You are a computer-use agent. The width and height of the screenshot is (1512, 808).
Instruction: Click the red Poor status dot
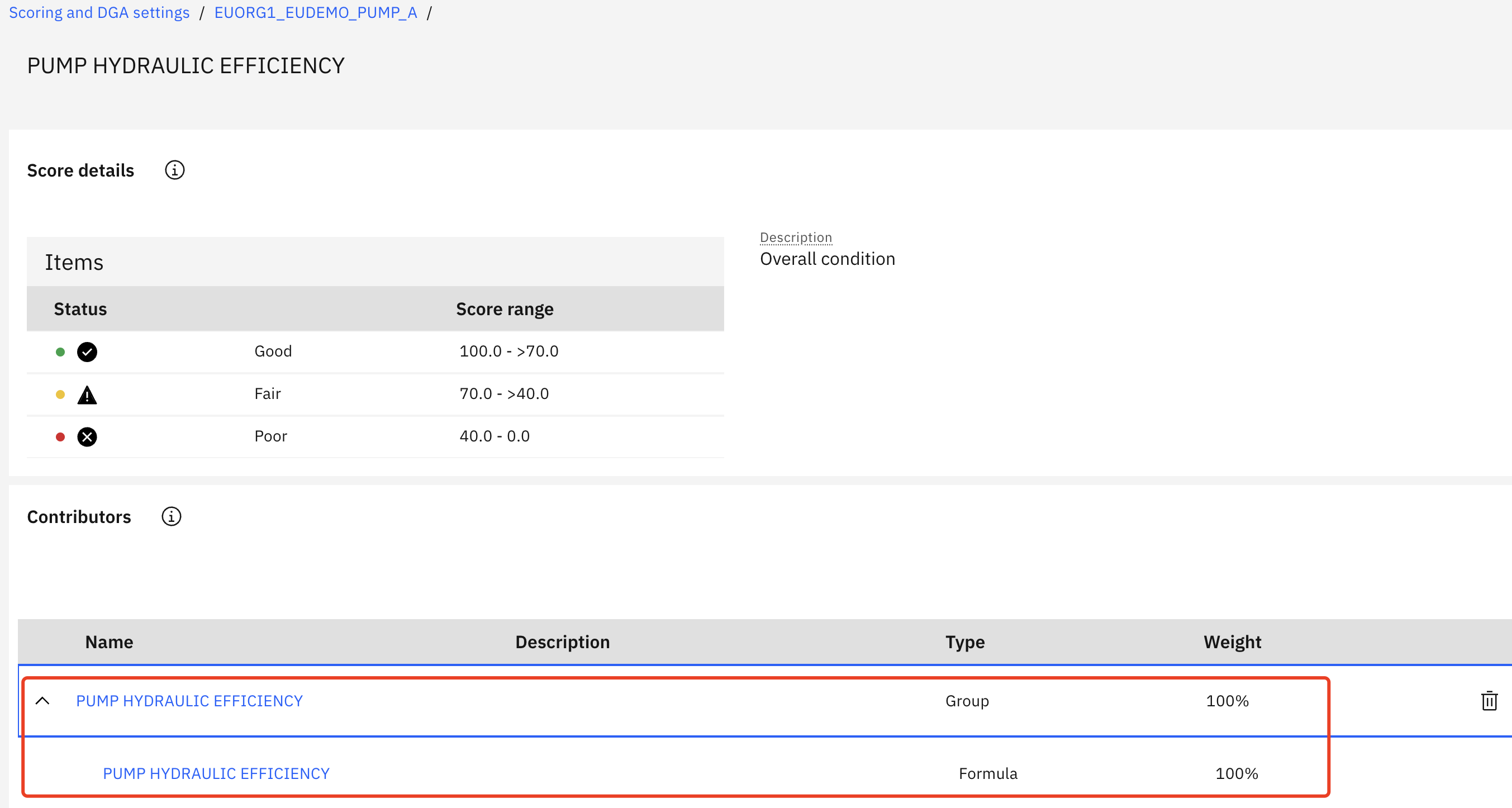pos(60,436)
